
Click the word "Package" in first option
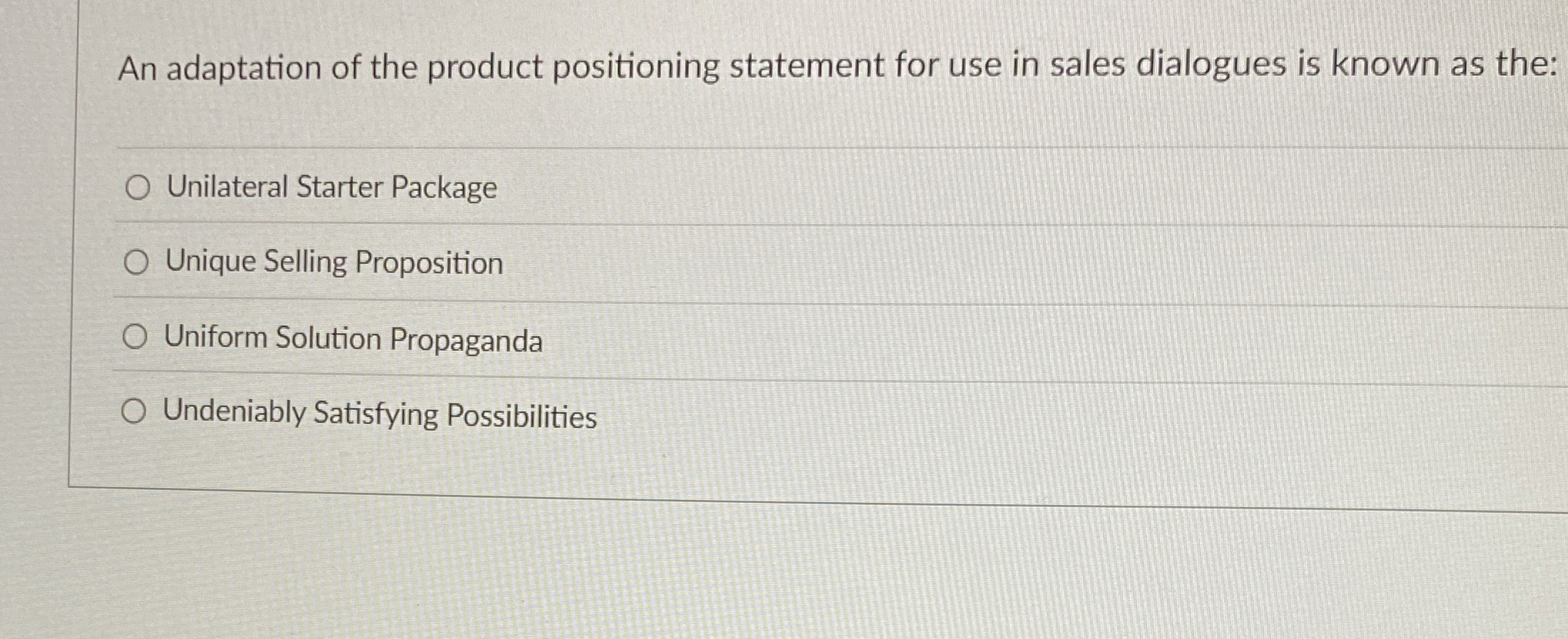pos(444,188)
